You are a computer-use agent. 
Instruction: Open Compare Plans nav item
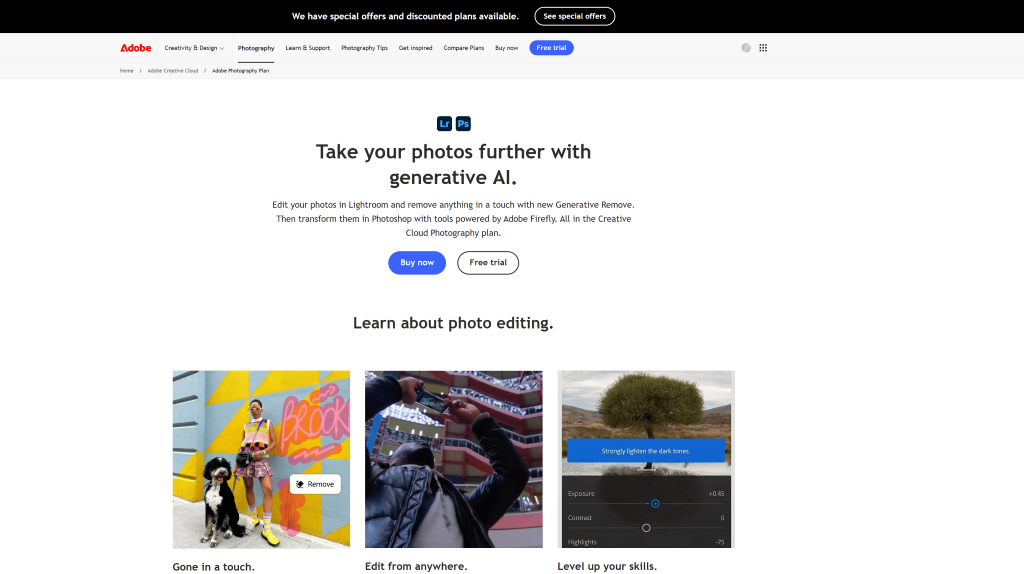[464, 48]
